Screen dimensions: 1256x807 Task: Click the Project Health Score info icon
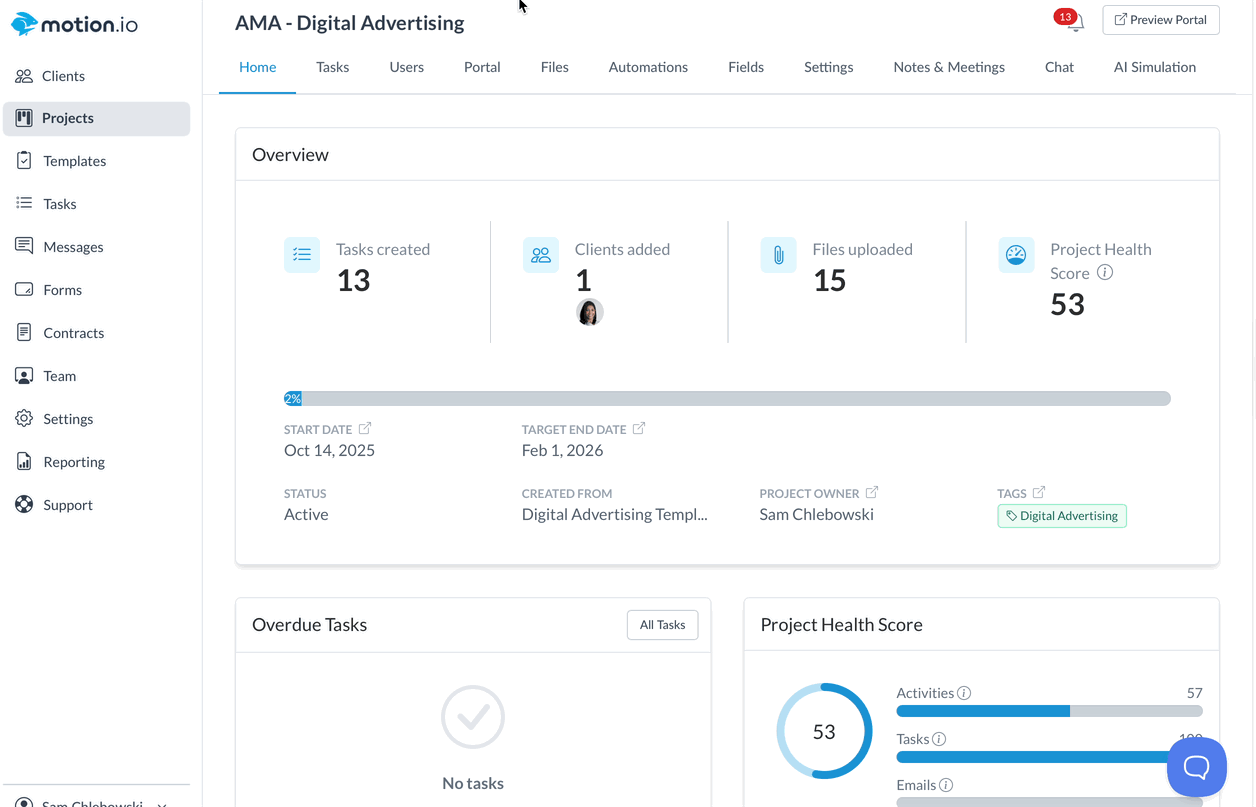[1105, 273]
